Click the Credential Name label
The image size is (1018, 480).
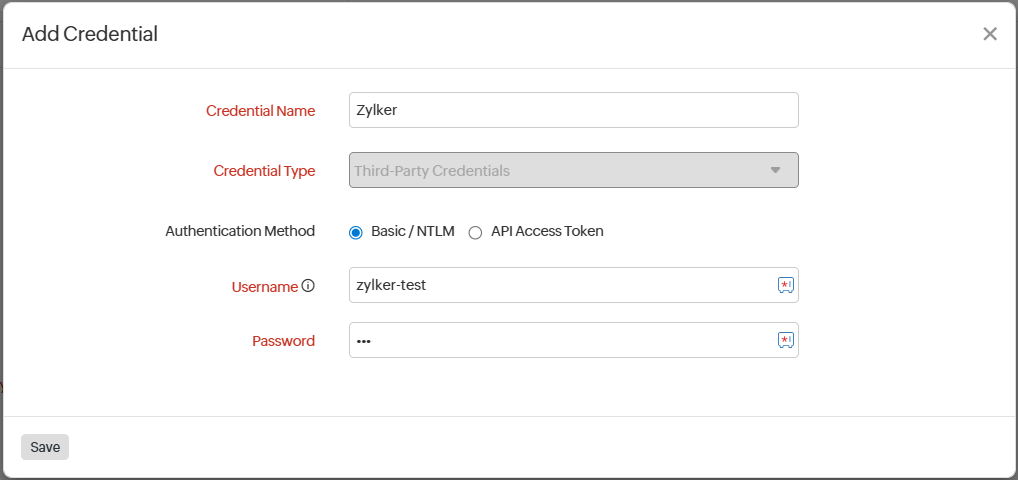coord(260,111)
